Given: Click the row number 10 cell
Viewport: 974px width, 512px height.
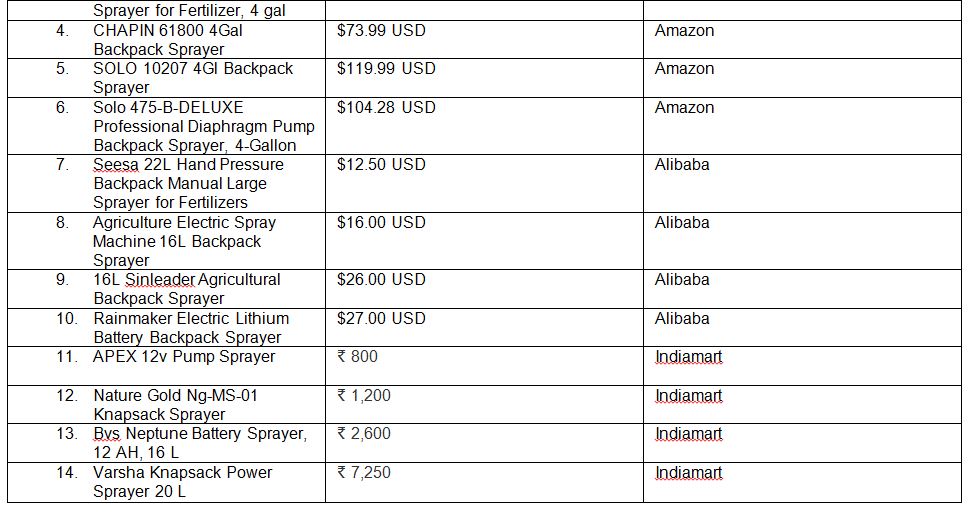Looking at the screenshot, I should pos(67,318).
